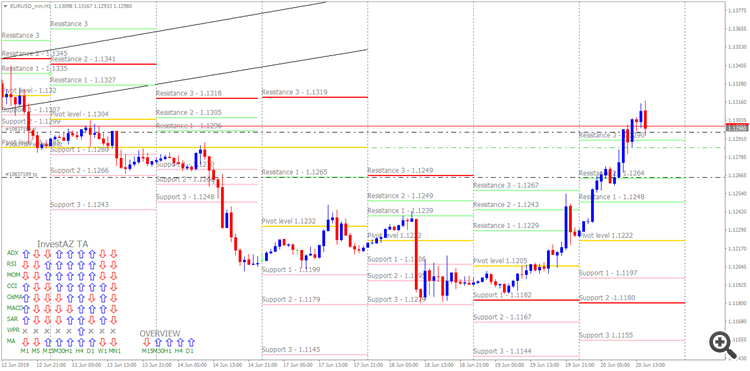Click the MA M1 red down arrow
Viewport: 750px width, 371px height.
click(26, 342)
